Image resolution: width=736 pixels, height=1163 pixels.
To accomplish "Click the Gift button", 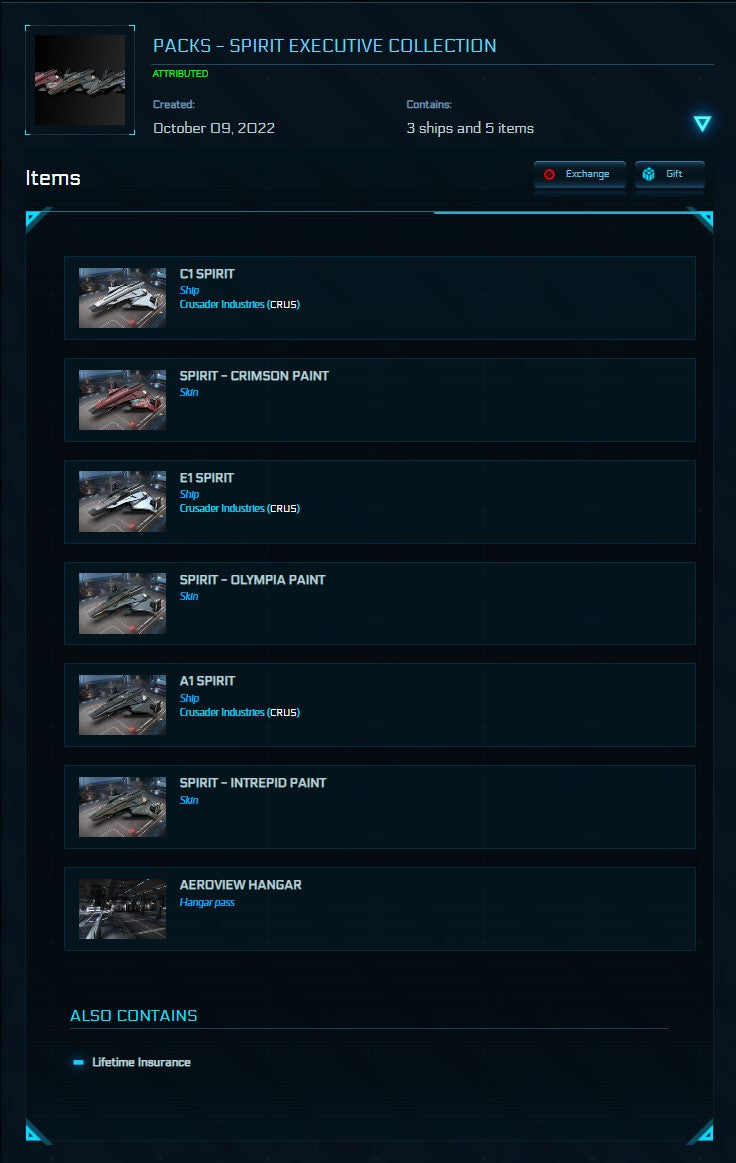I will pyautogui.click(x=669, y=174).
